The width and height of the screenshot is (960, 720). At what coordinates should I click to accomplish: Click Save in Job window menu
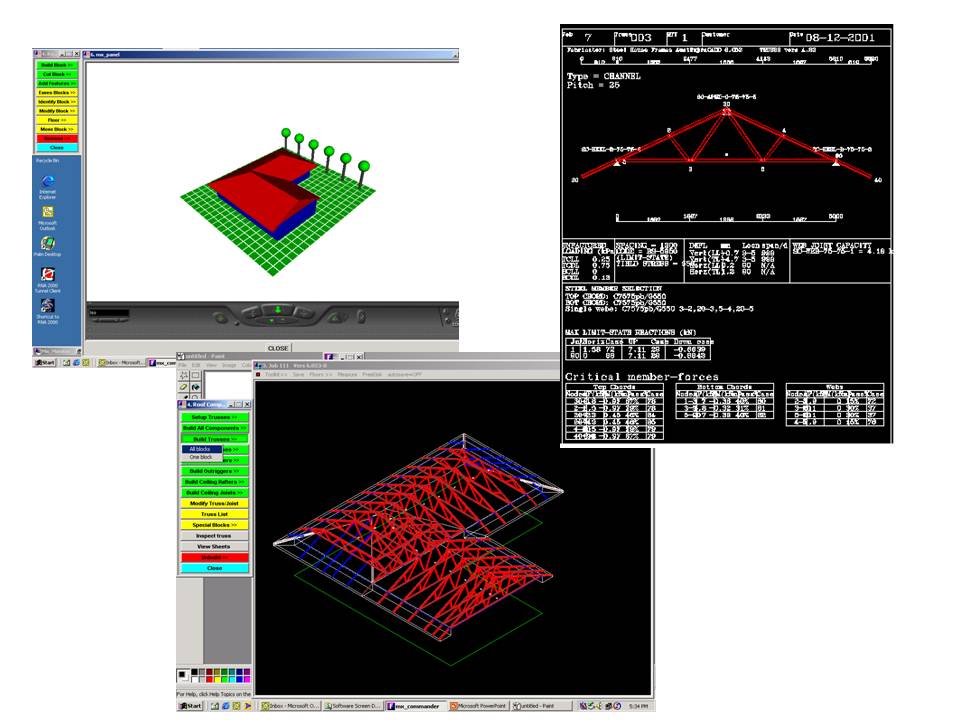point(298,374)
